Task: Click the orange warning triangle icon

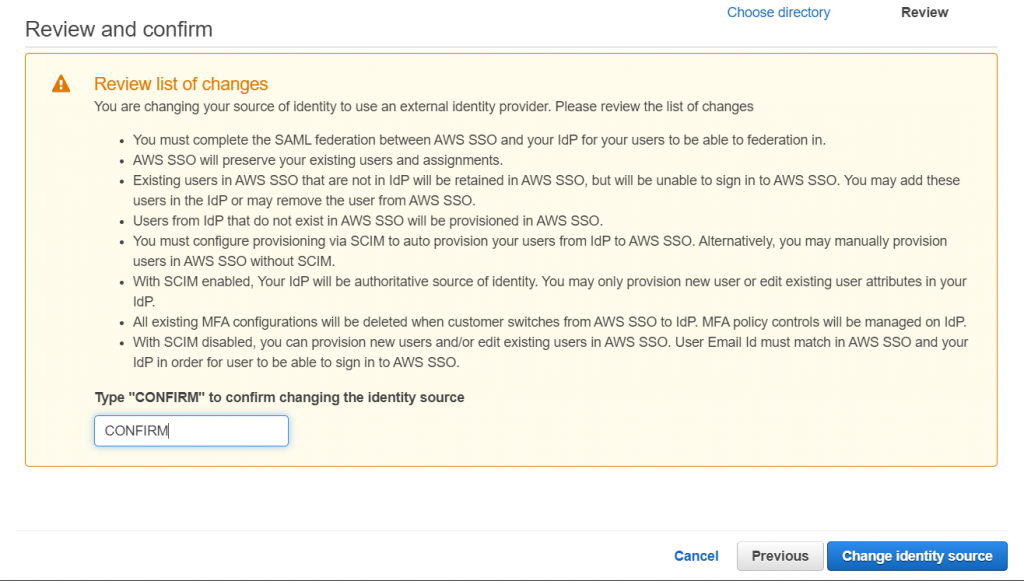Action: (x=61, y=84)
